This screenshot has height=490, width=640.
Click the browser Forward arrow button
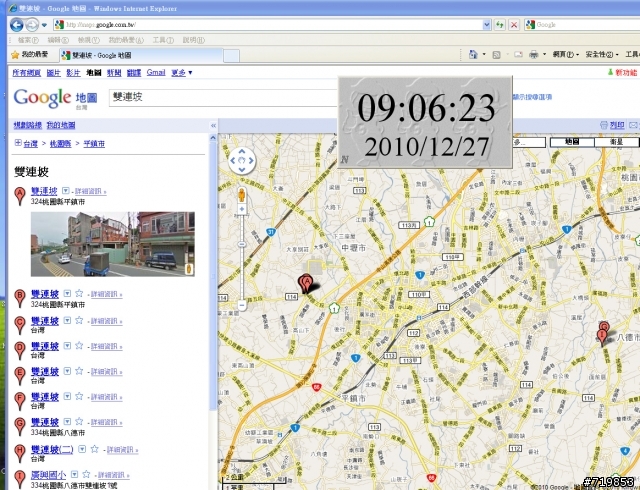32,25
